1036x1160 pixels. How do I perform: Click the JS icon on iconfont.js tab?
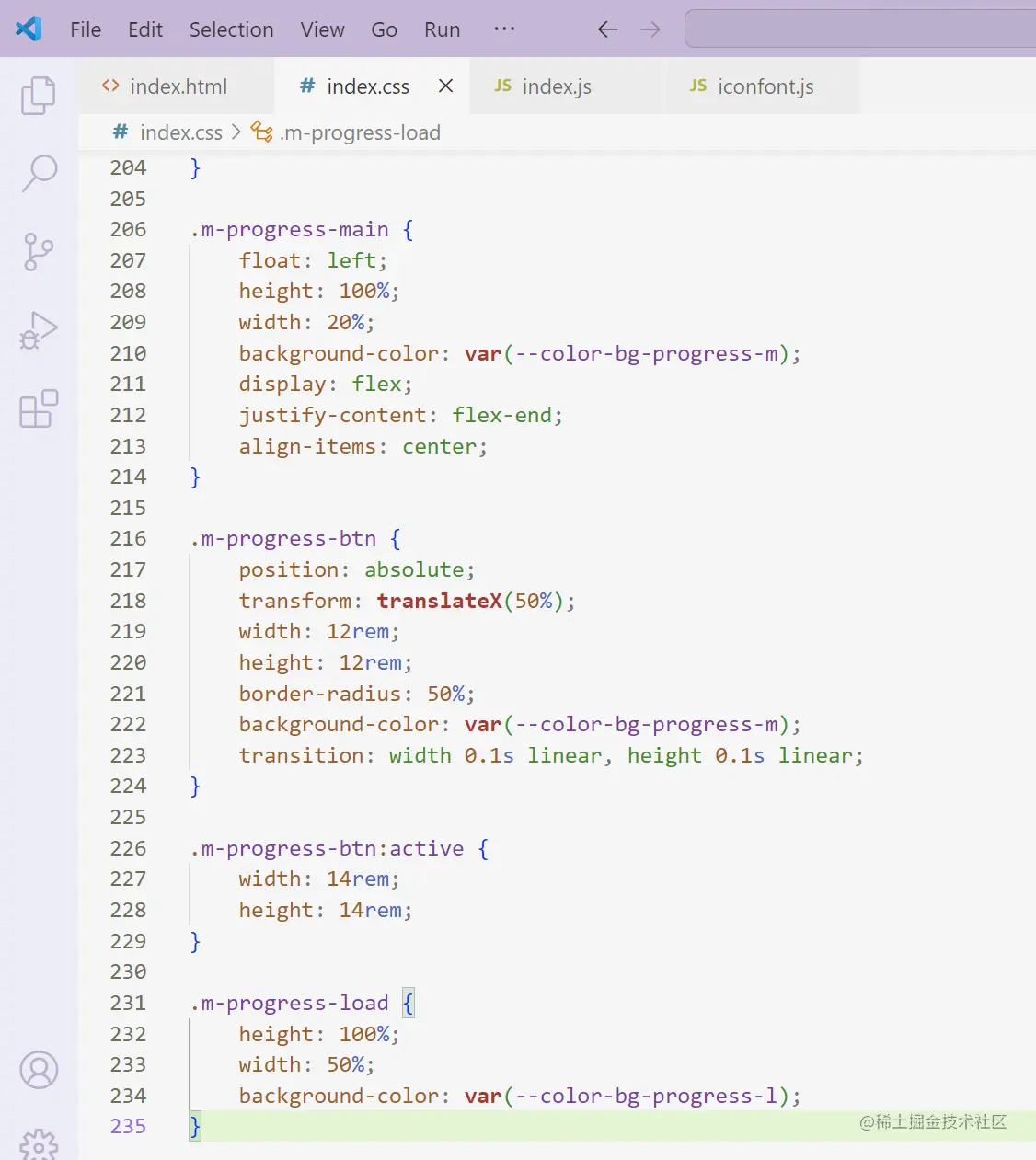click(x=698, y=86)
